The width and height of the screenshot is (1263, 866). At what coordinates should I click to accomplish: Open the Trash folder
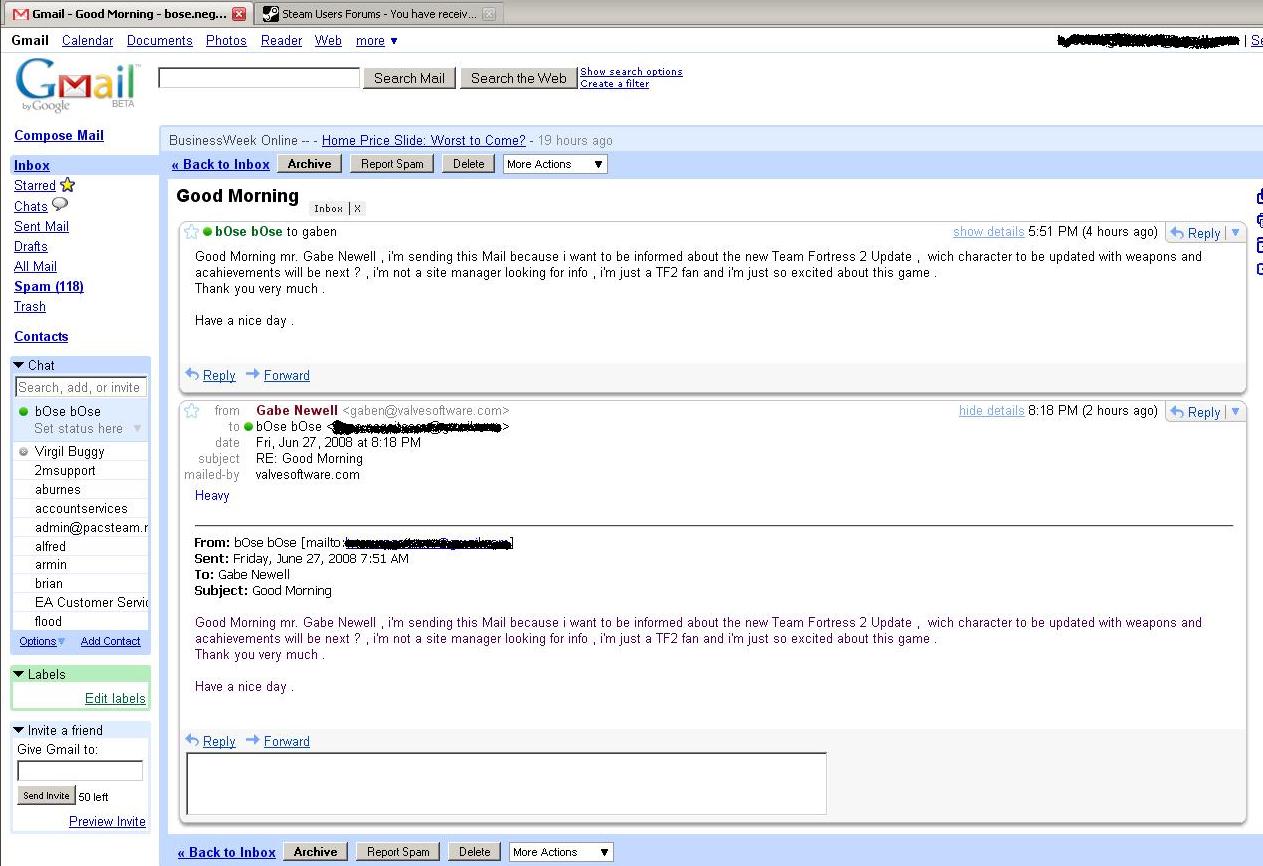(30, 306)
